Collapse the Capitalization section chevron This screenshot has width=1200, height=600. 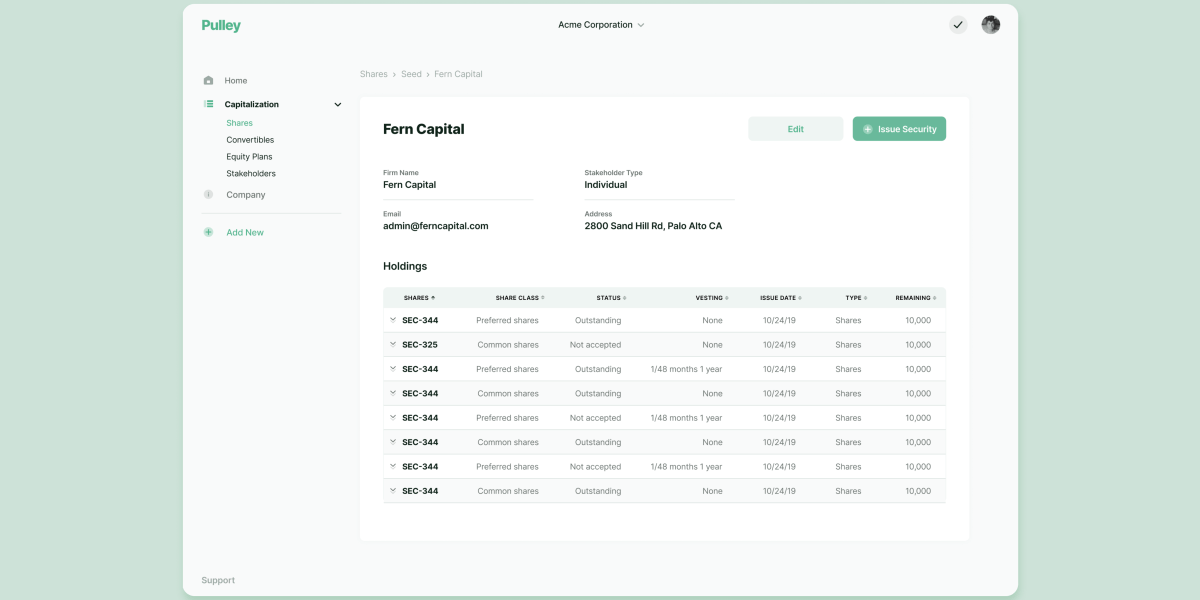(x=337, y=103)
